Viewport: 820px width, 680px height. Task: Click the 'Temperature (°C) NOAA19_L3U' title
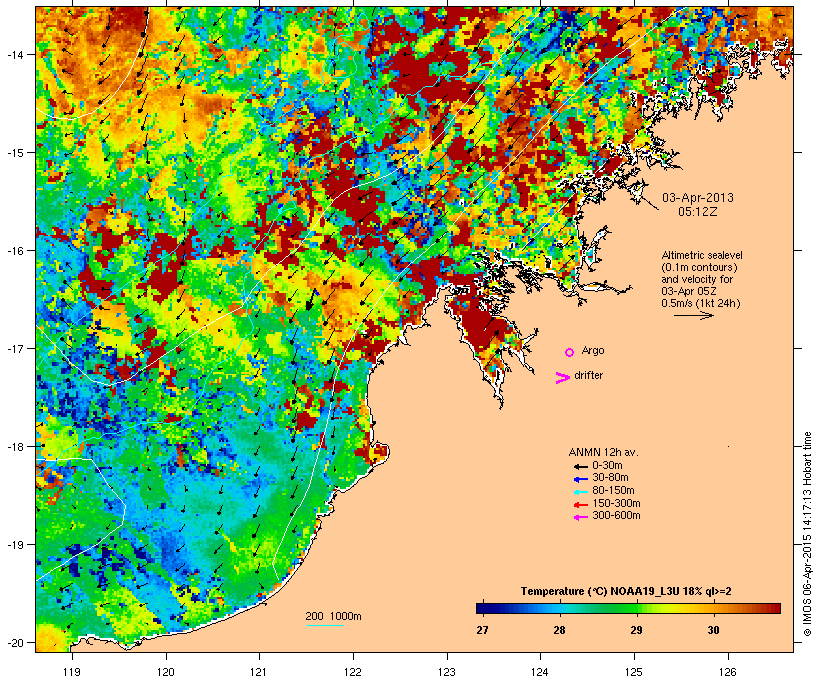coord(600,592)
